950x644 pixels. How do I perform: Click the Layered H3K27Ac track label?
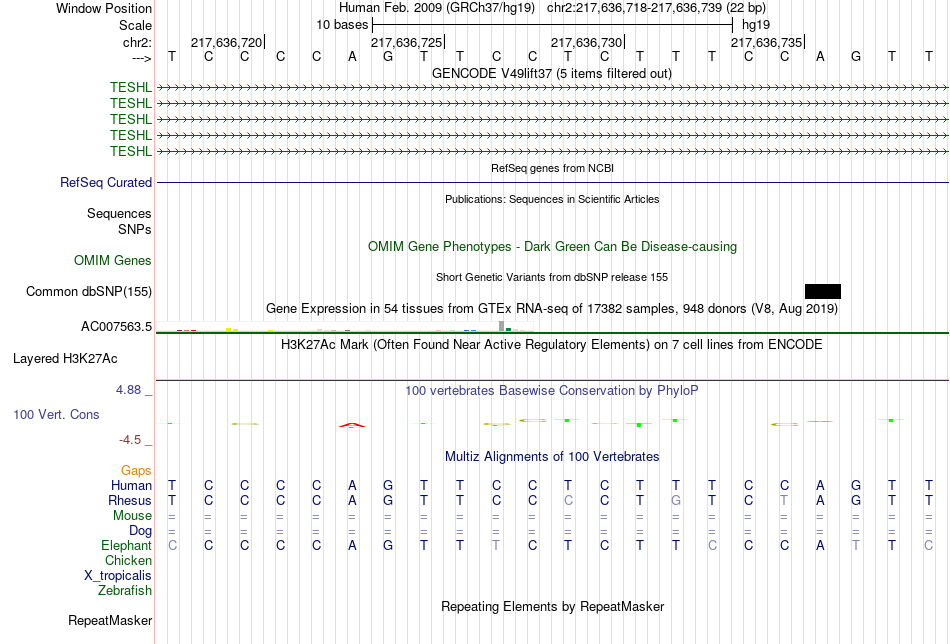pos(65,359)
